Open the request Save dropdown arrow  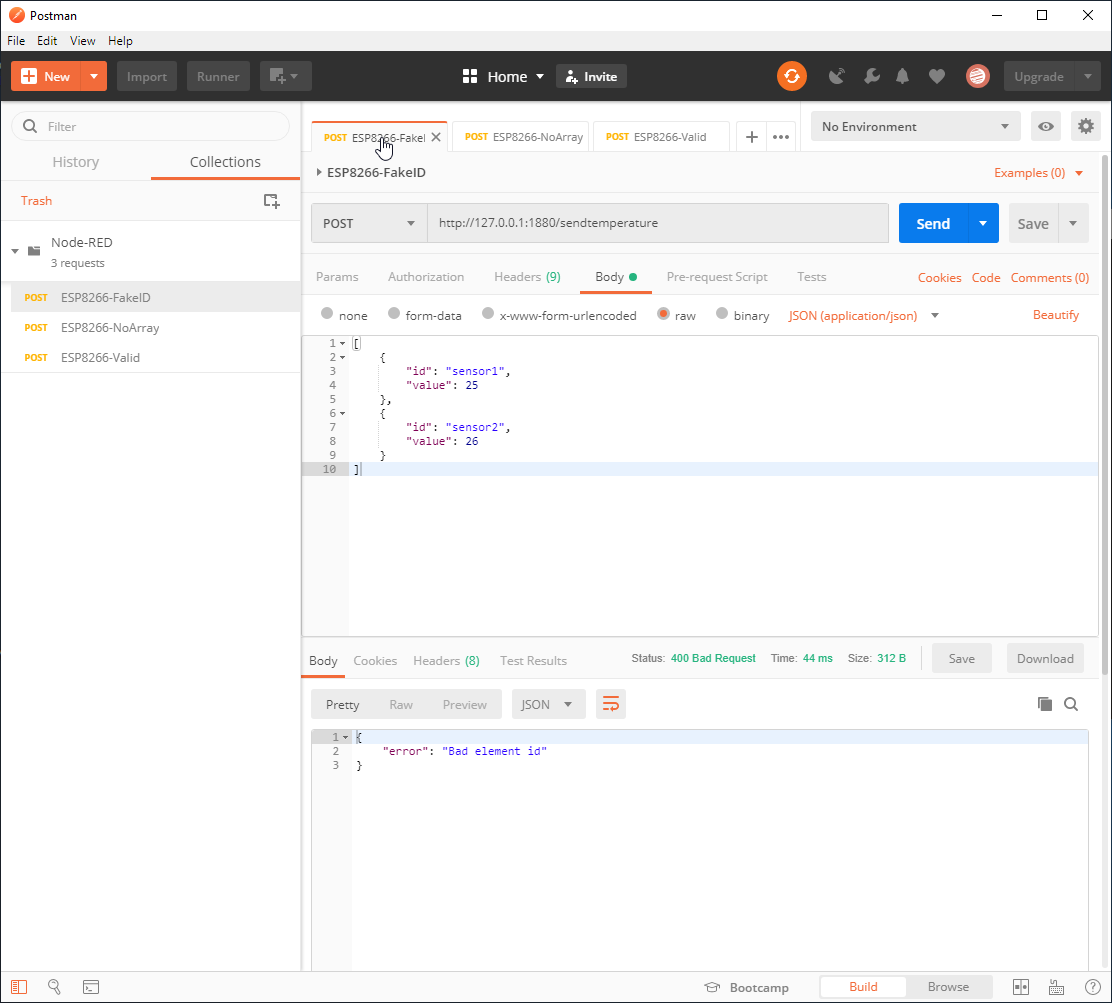(x=1073, y=223)
